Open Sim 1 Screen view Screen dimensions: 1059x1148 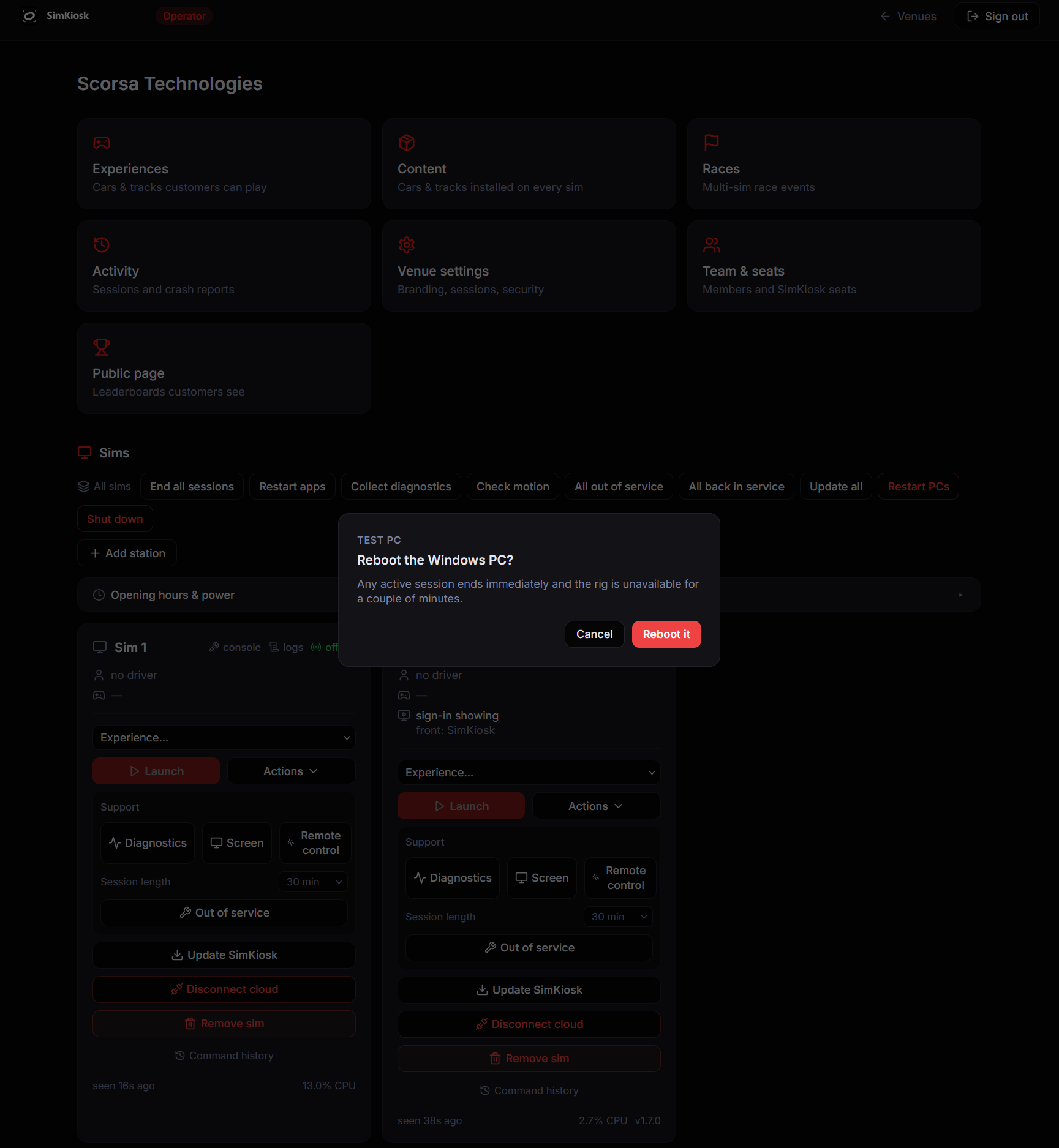click(237, 843)
